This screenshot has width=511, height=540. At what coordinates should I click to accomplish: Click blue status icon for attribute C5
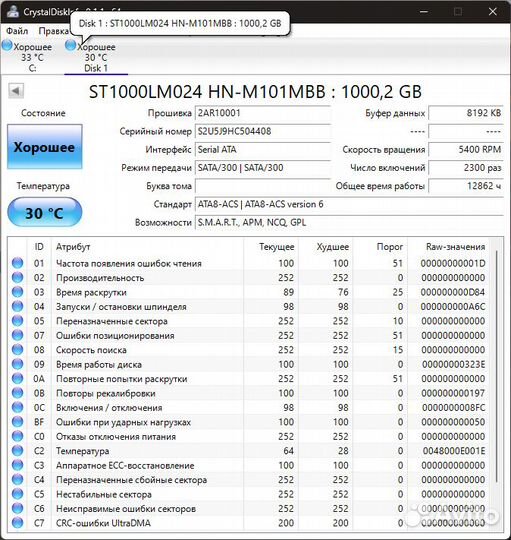pyautogui.click(x=17, y=494)
